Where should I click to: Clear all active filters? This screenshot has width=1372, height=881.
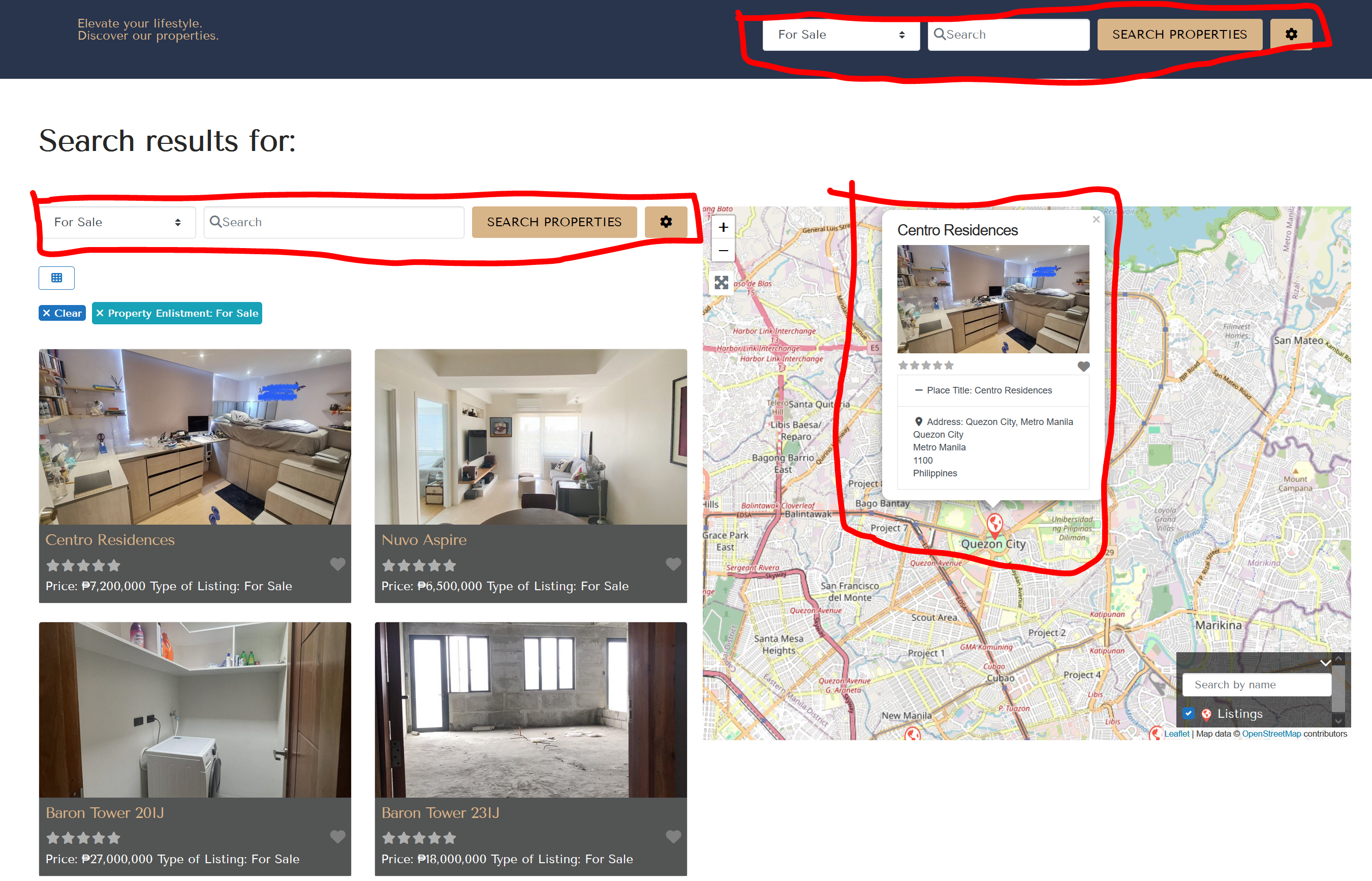coord(63,314)
